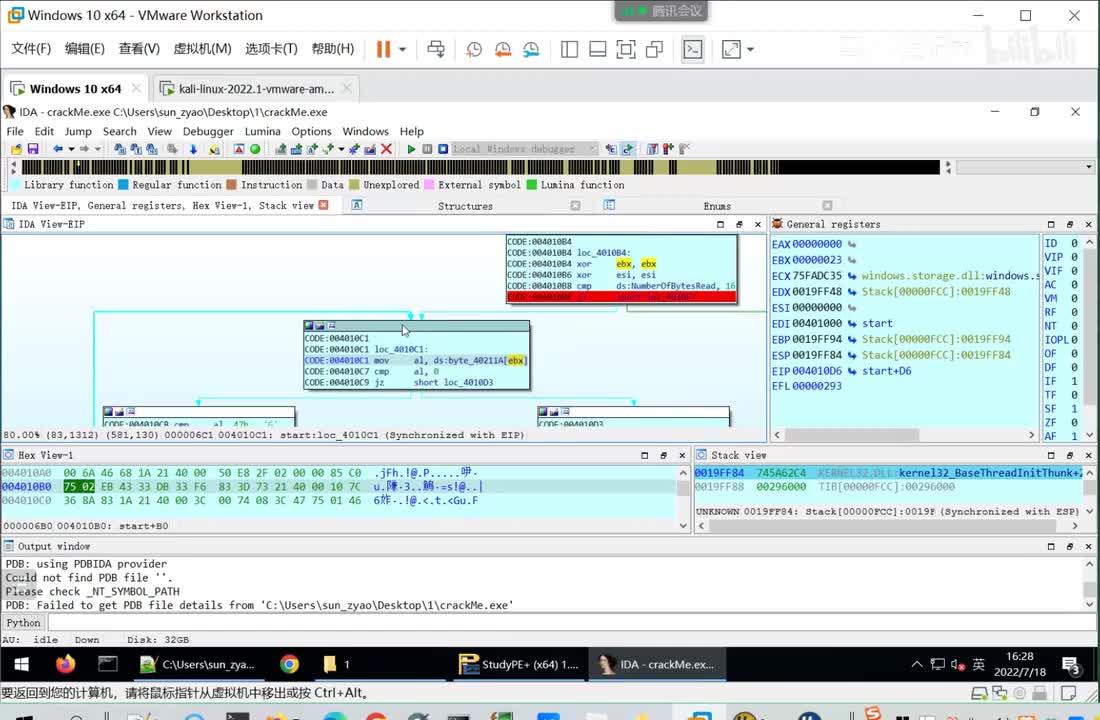The image size is (1100, 720).
Task: Click the highlighted 75 02 bytes in Hex View
Action: (79, 486)
